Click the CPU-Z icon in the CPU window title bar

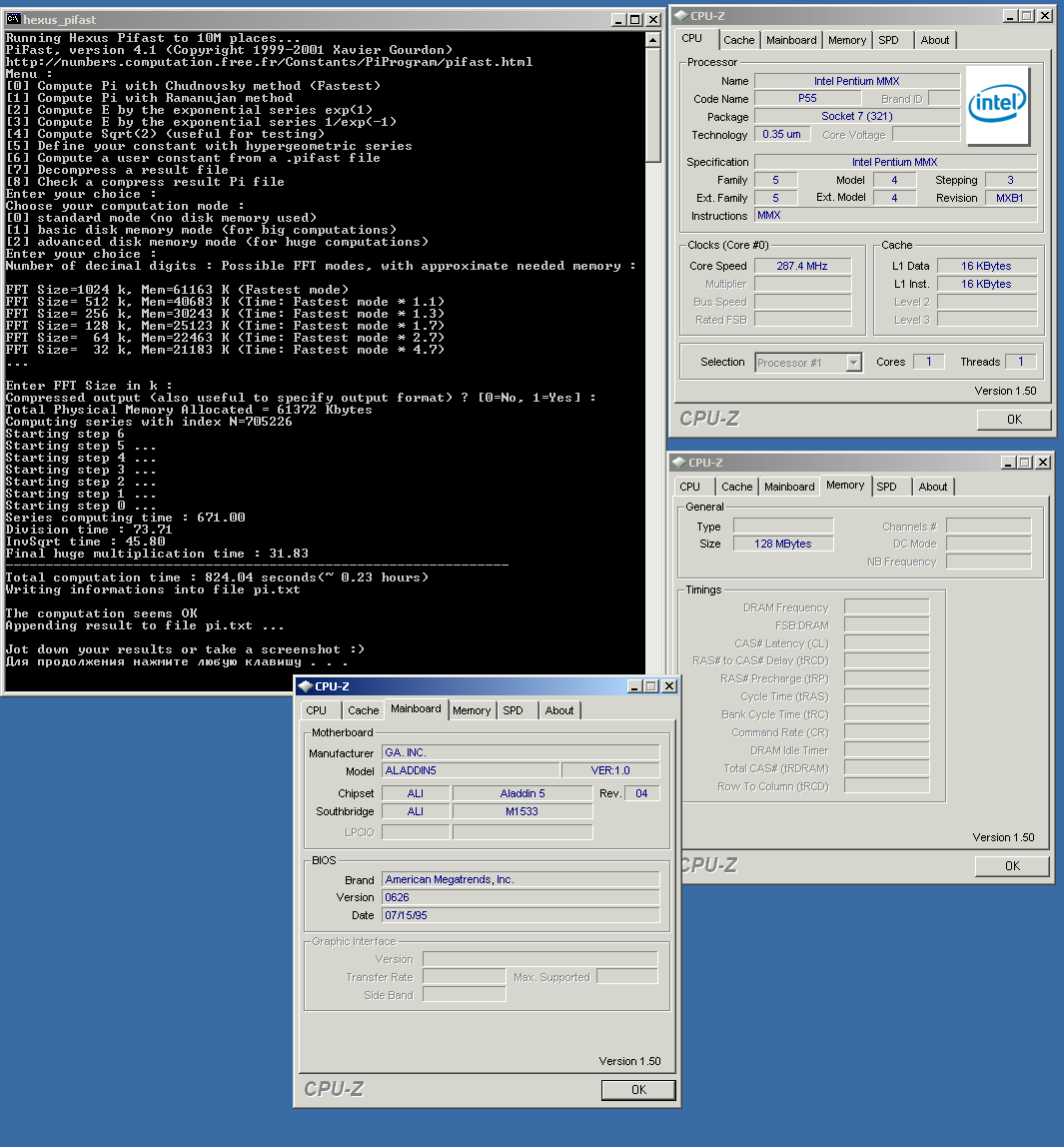[680, 15]
